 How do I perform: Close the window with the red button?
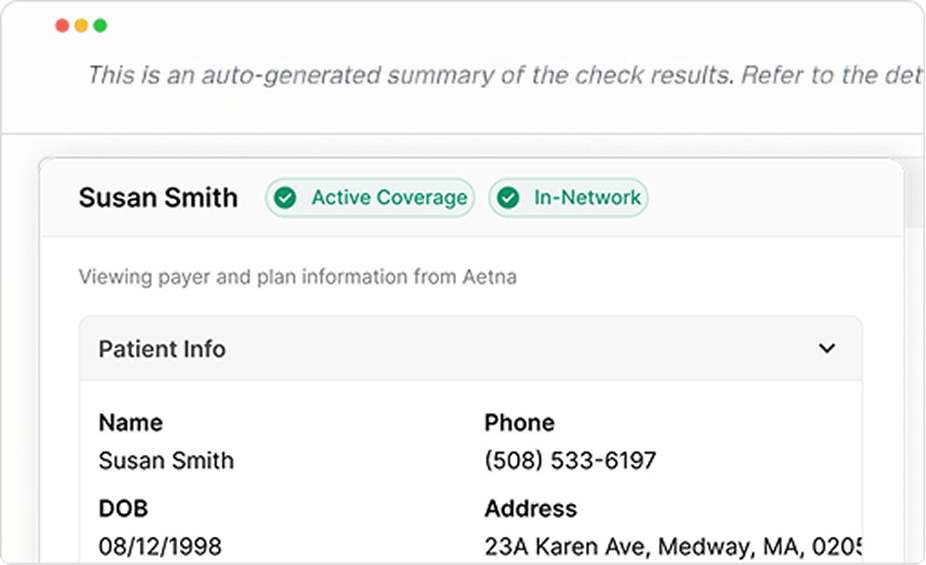click(62, 25)
